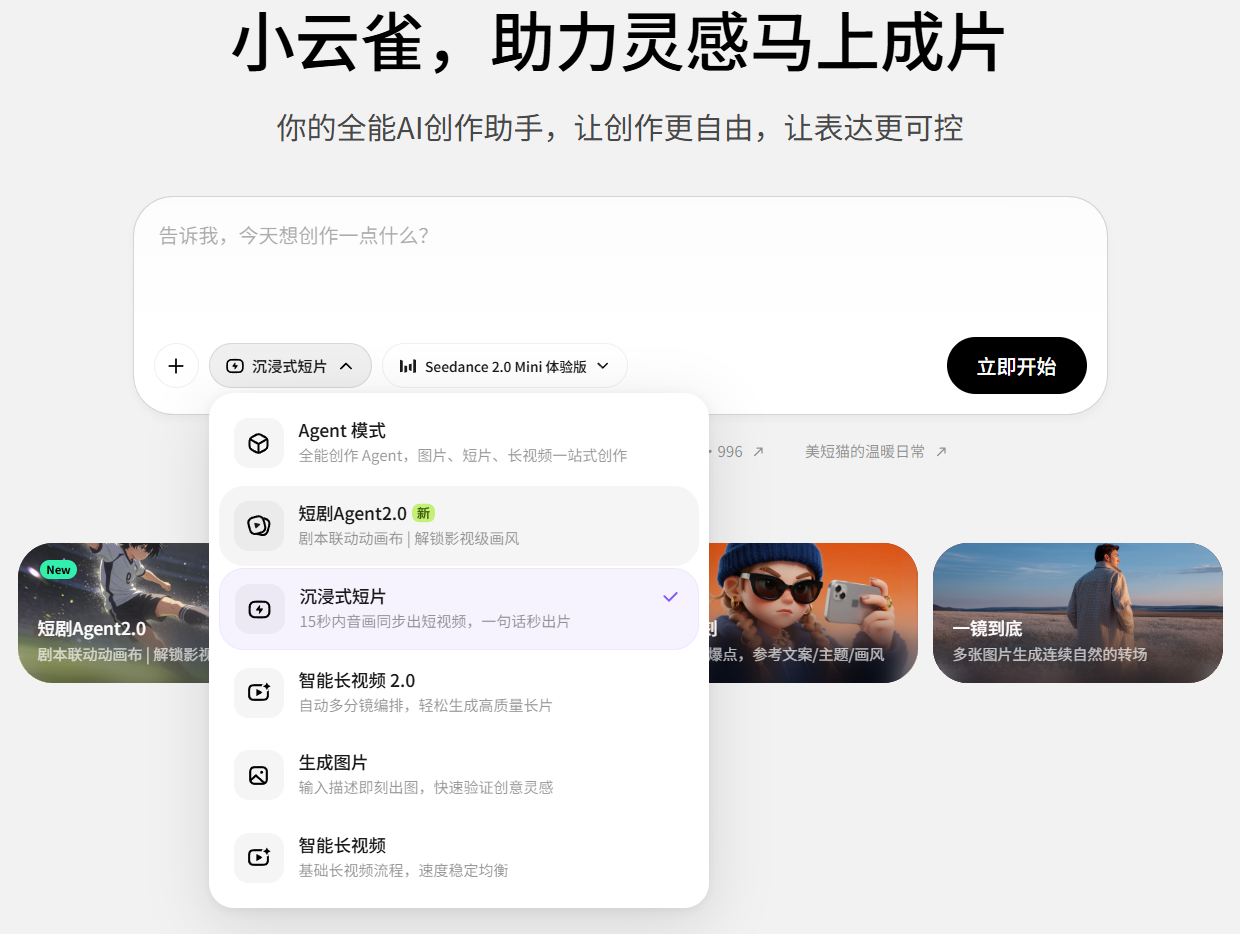Click the 立即开始 button
Screen dimensions: 1240x934
click(1016, 366)
